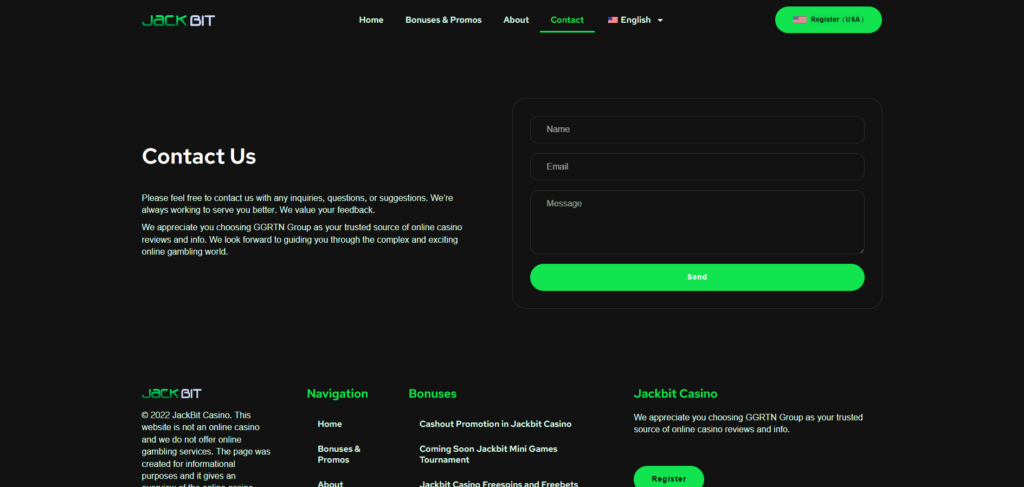
Task: Click the JackBit logo in header
Action: (x=178, y=20)
